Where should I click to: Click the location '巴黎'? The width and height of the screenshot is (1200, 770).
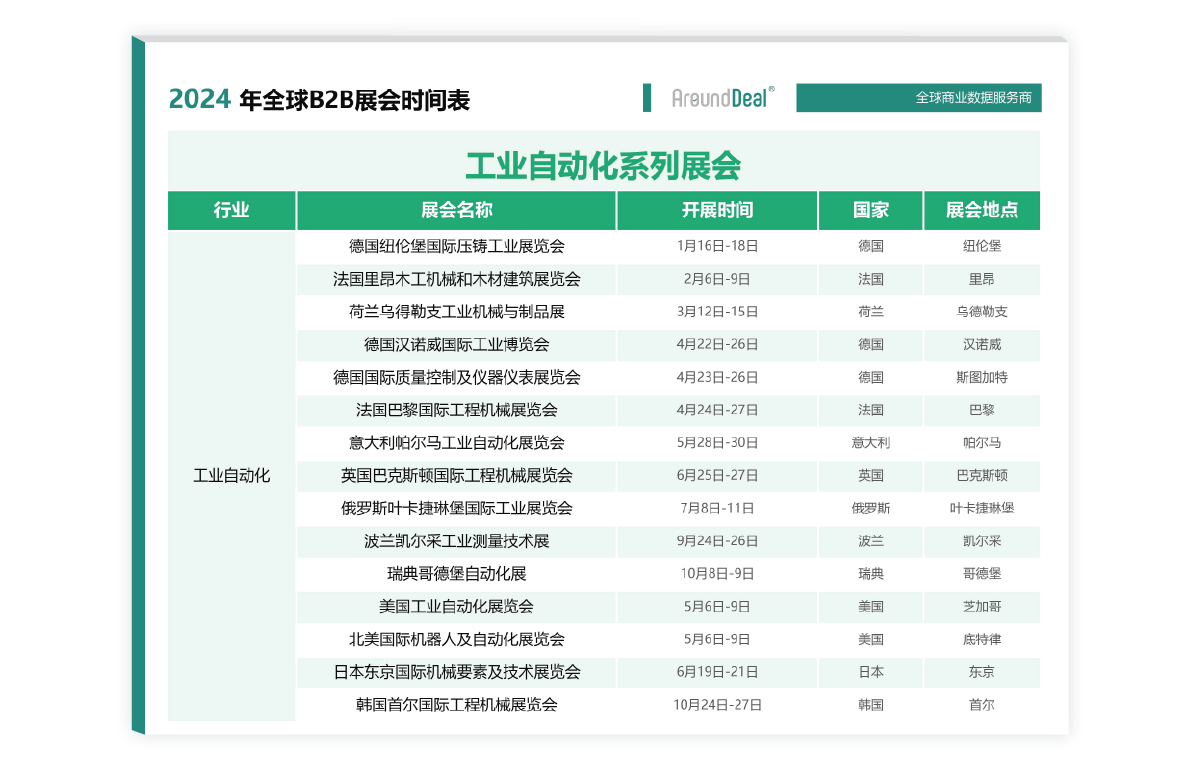pyautogui.click(x=982, y=410)
